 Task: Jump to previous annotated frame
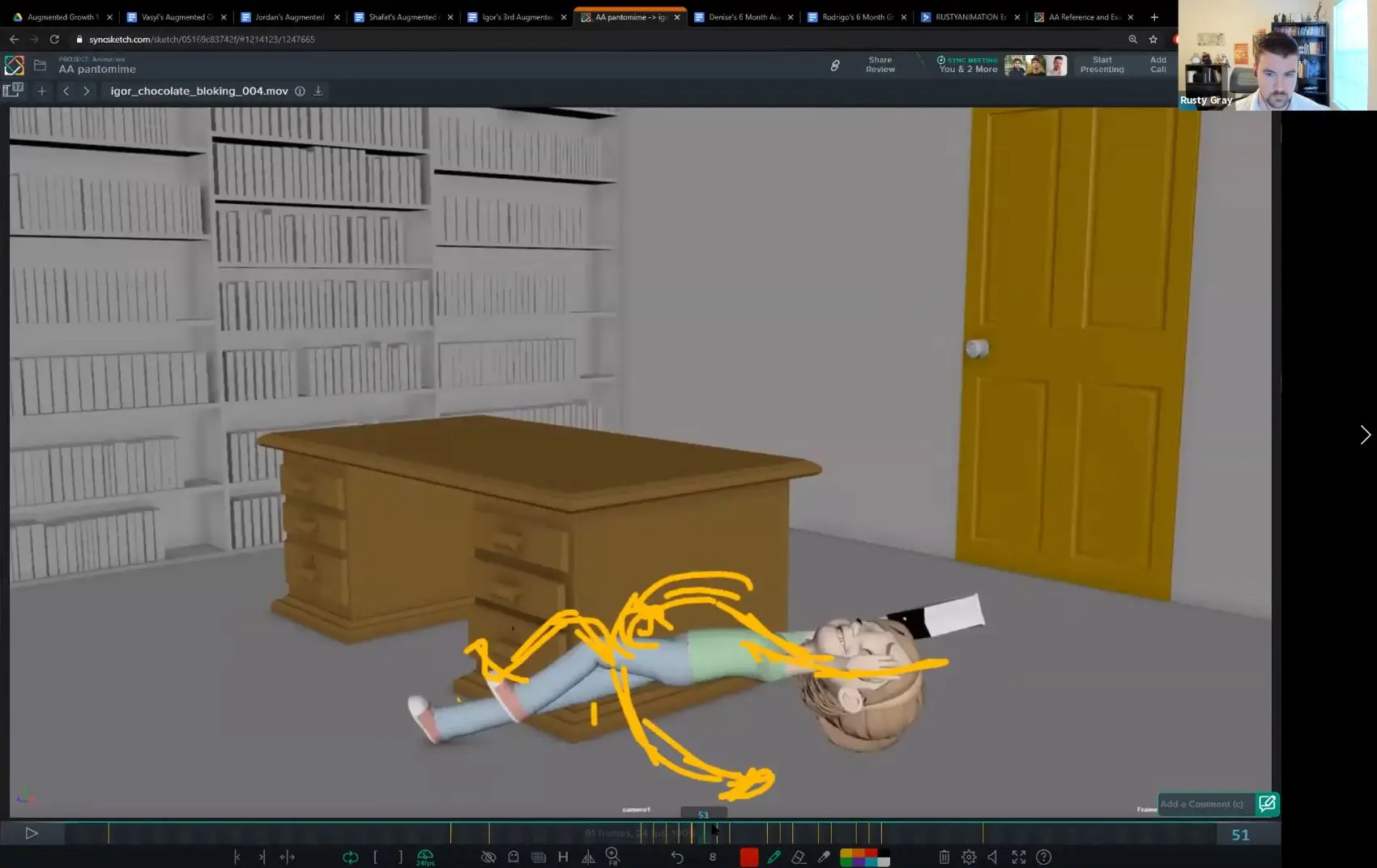[237, 857]
